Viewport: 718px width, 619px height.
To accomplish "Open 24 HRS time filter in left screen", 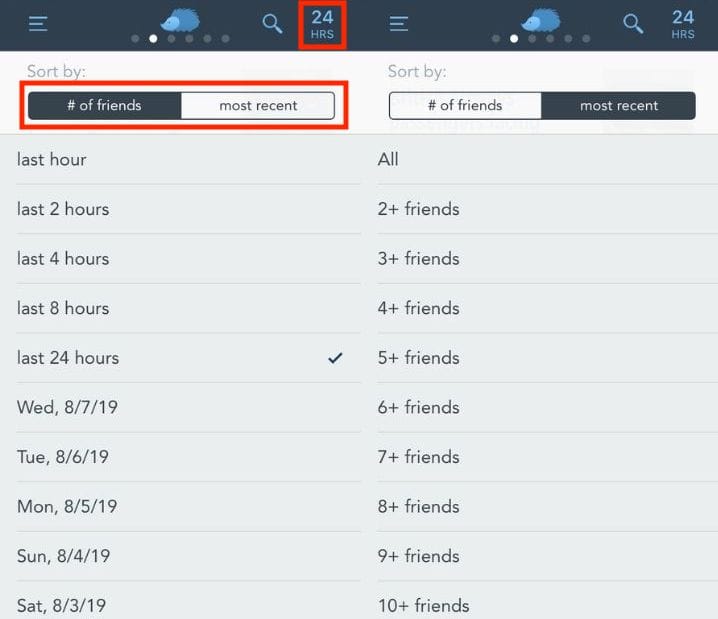I will point(322,25).
